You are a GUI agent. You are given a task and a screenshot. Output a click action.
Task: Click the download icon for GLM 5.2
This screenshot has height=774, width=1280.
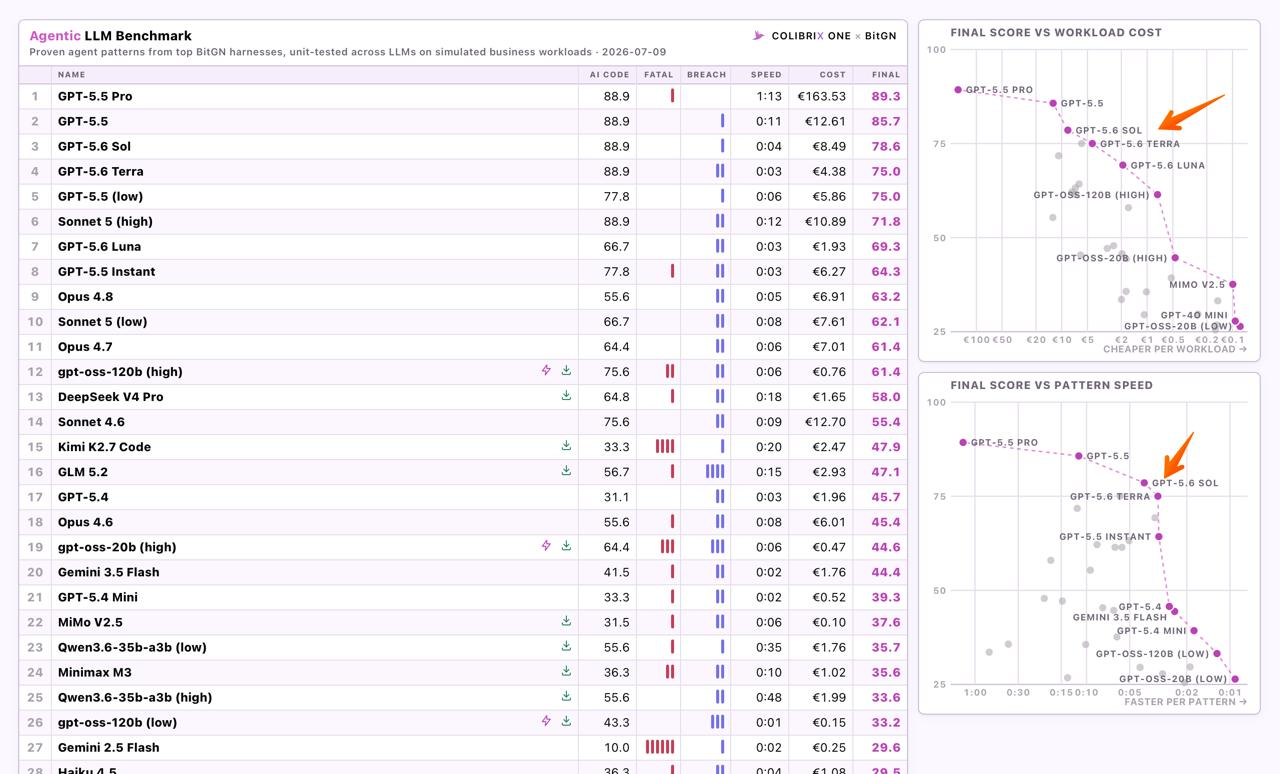tap(566, 471)
